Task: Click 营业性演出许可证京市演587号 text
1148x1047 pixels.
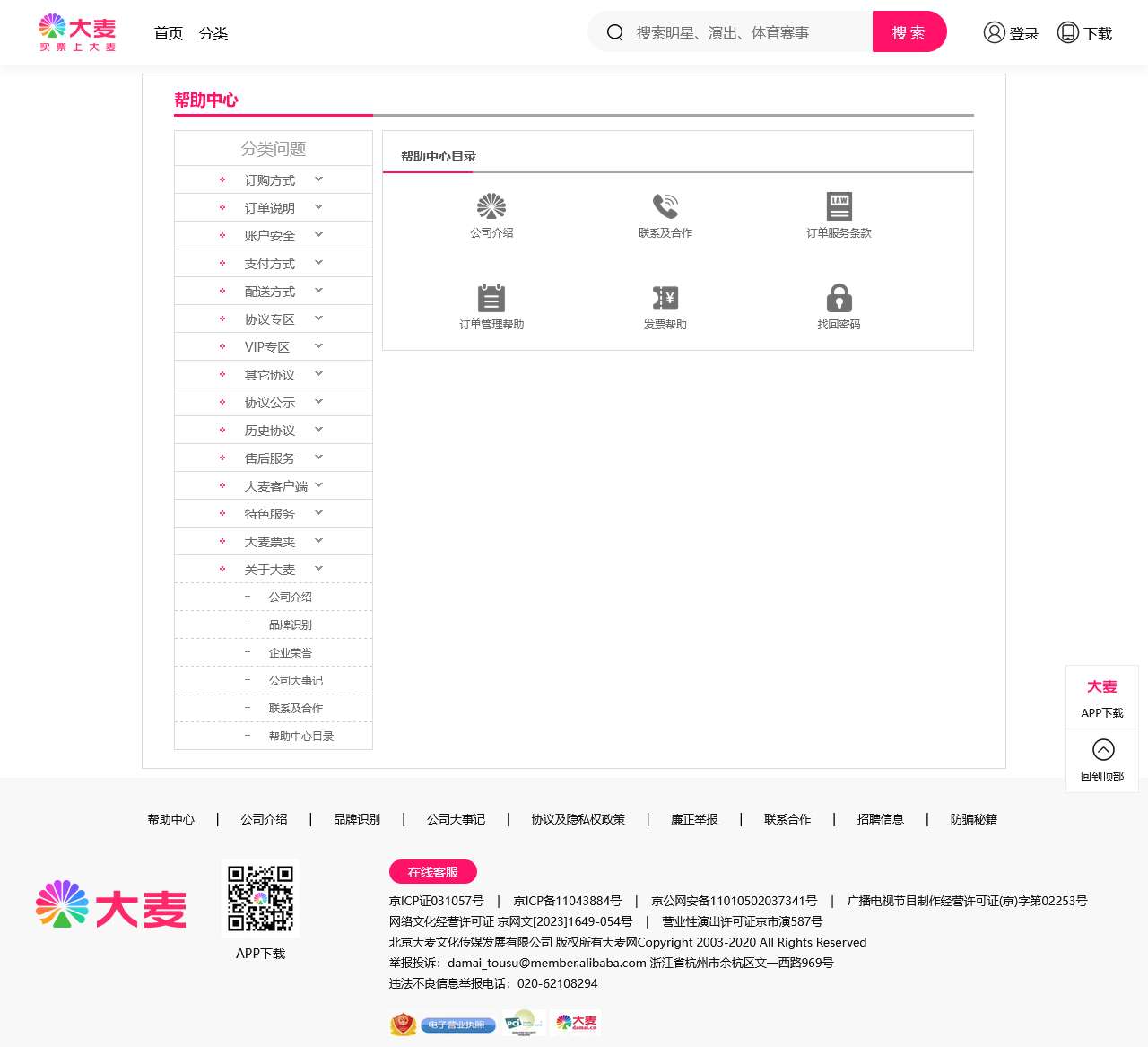Action: tap(742, 921)
